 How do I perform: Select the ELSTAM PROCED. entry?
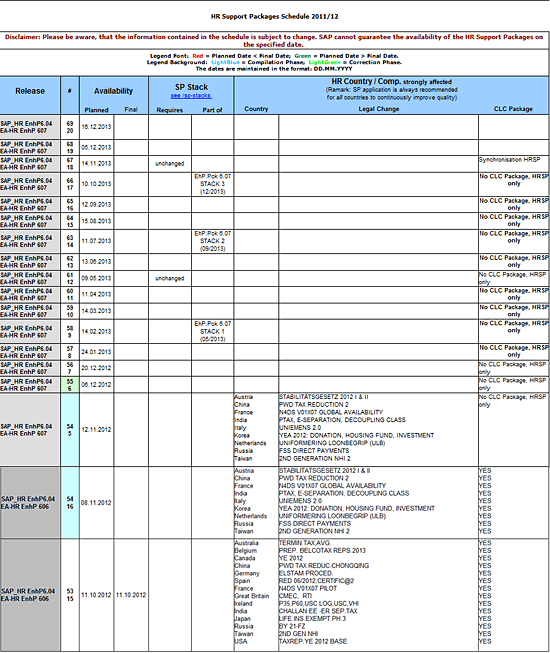coord(306,573)
